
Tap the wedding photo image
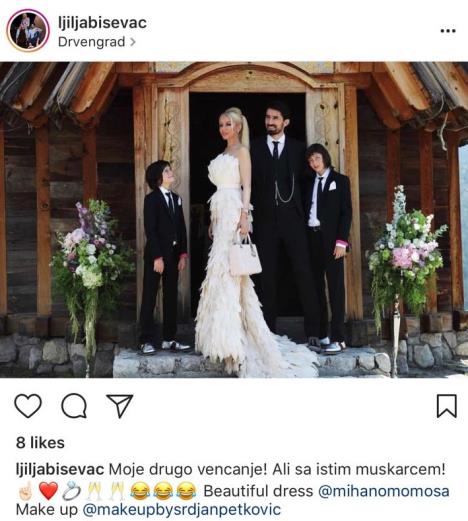[234, 220]
